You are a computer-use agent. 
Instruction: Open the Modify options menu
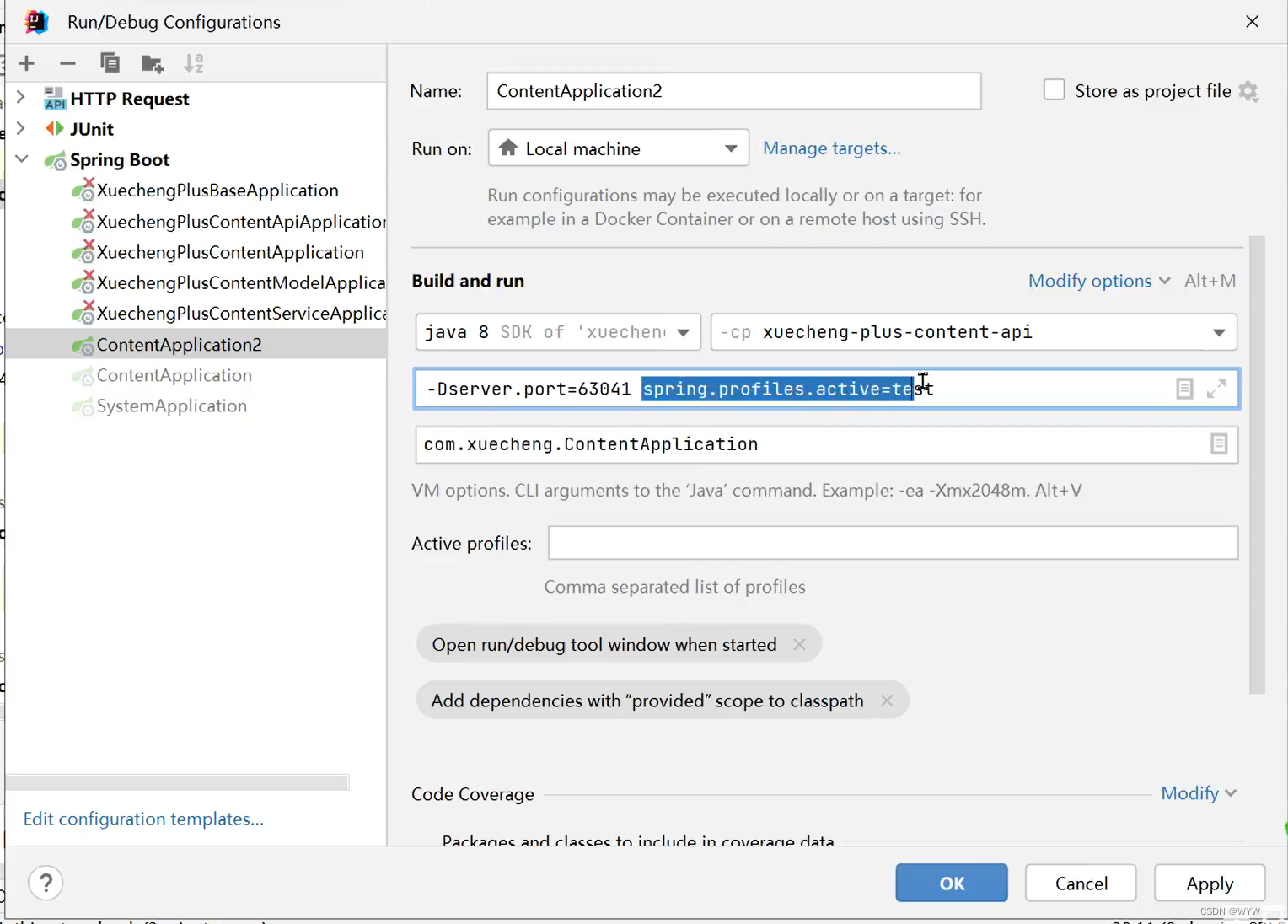(x=1099, y=281)
